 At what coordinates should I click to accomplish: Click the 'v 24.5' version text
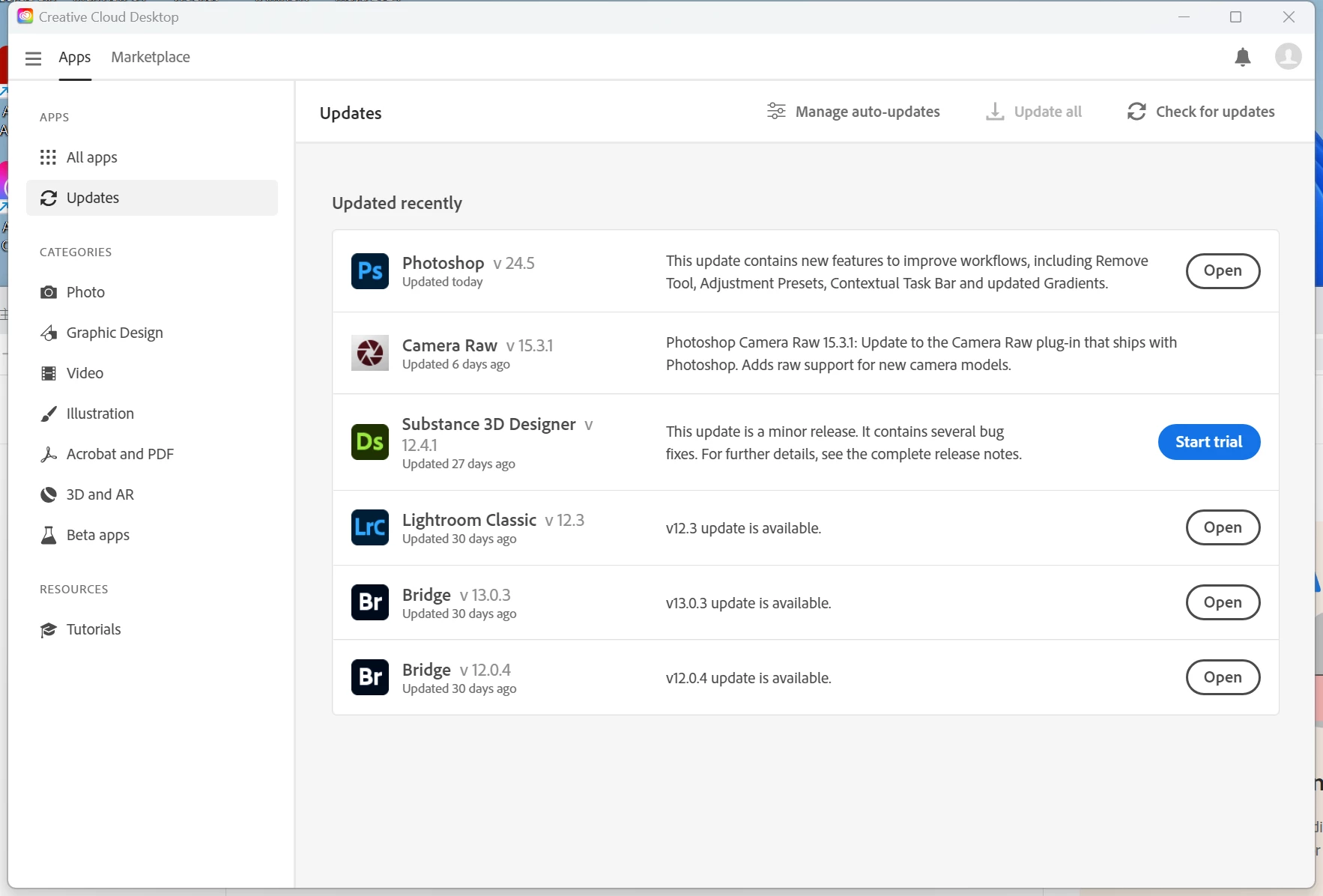coord(514,264)
